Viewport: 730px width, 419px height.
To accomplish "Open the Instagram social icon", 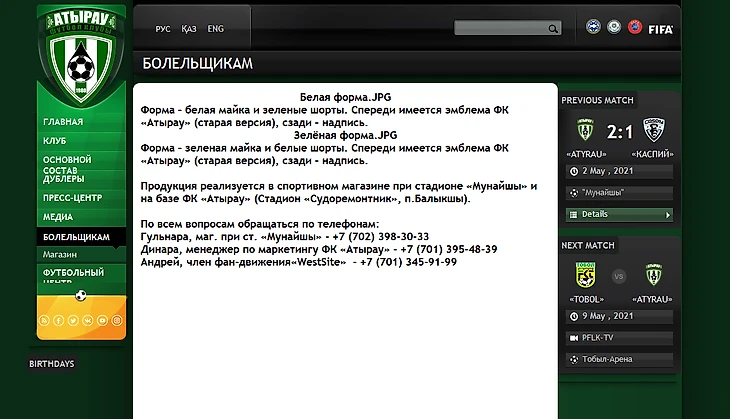I will coord(117,320).
